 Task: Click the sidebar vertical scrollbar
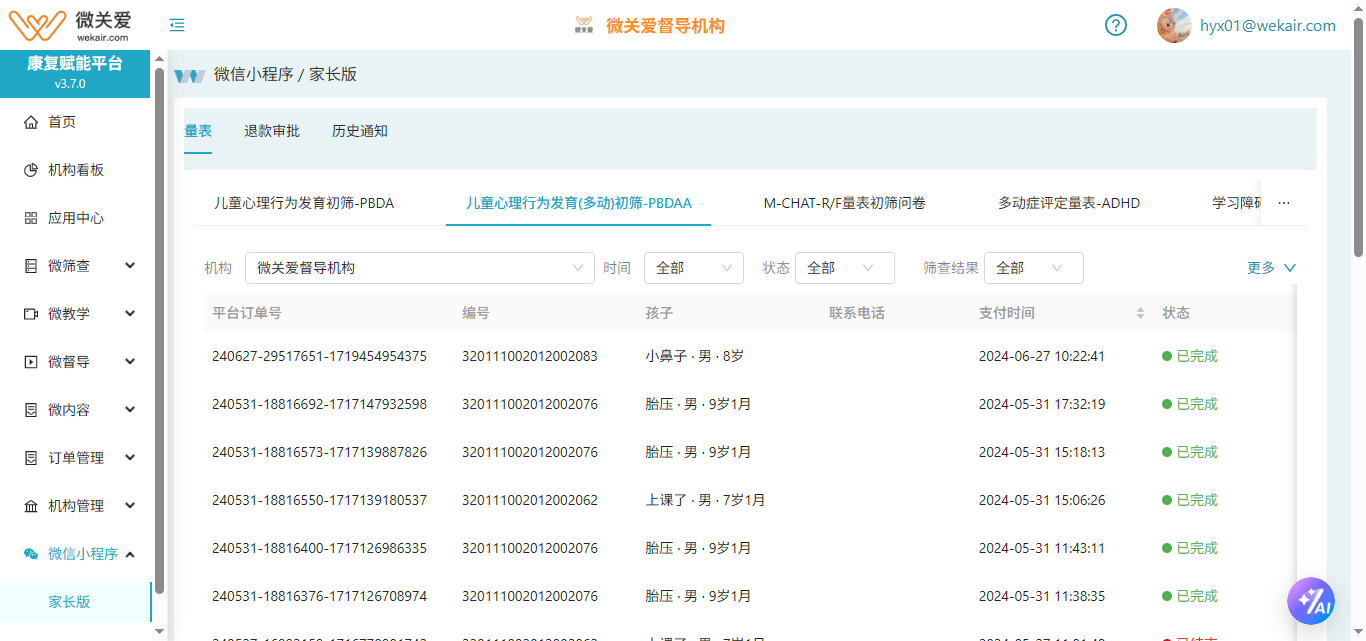point(160,330)
